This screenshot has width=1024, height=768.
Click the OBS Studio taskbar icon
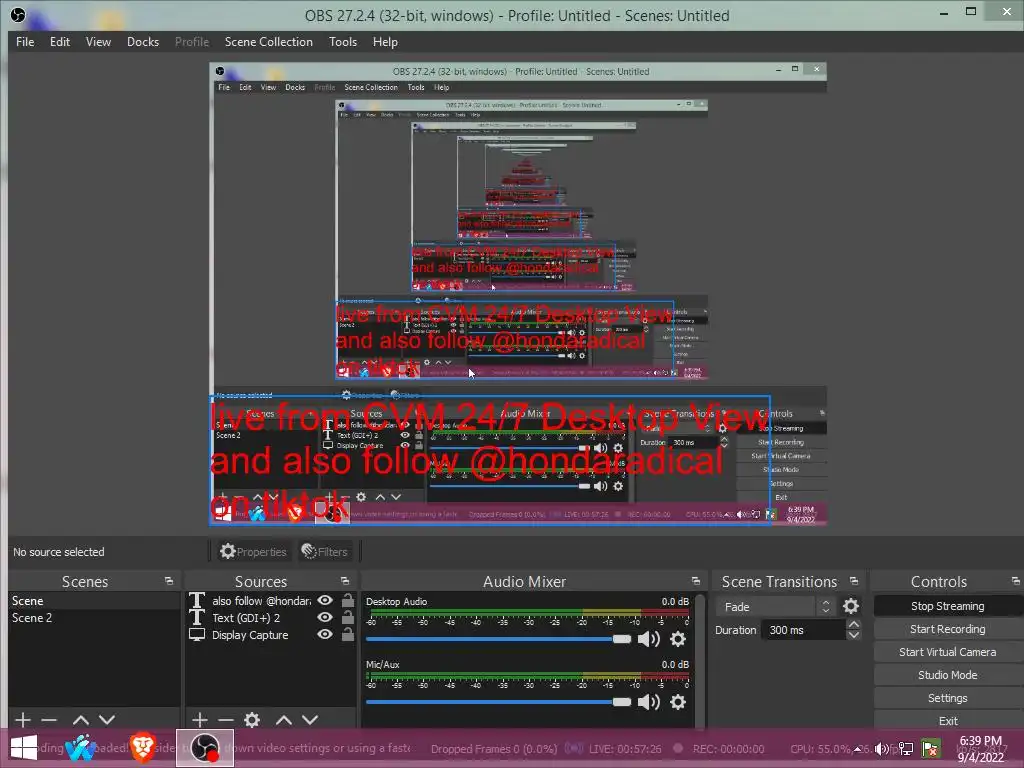point(204,748)
